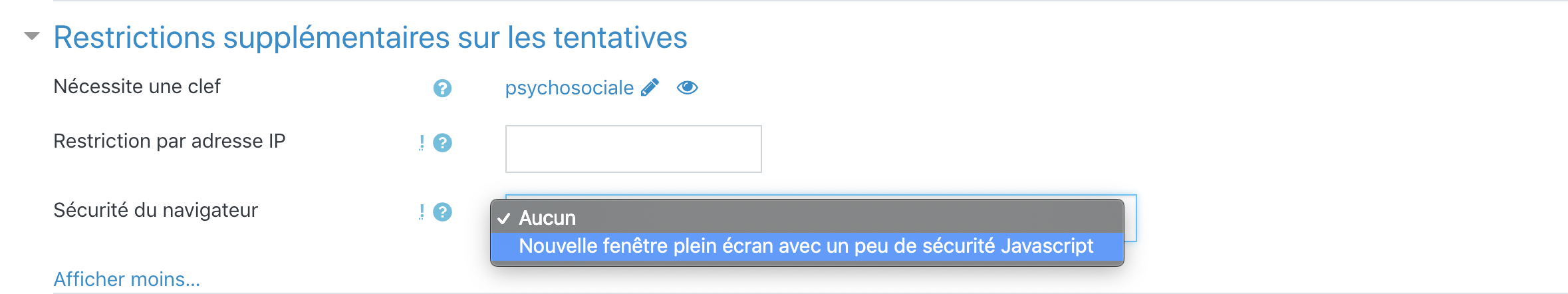Click the Afficher moins link
Screen dimensions: 1568x294
point(126,279)
